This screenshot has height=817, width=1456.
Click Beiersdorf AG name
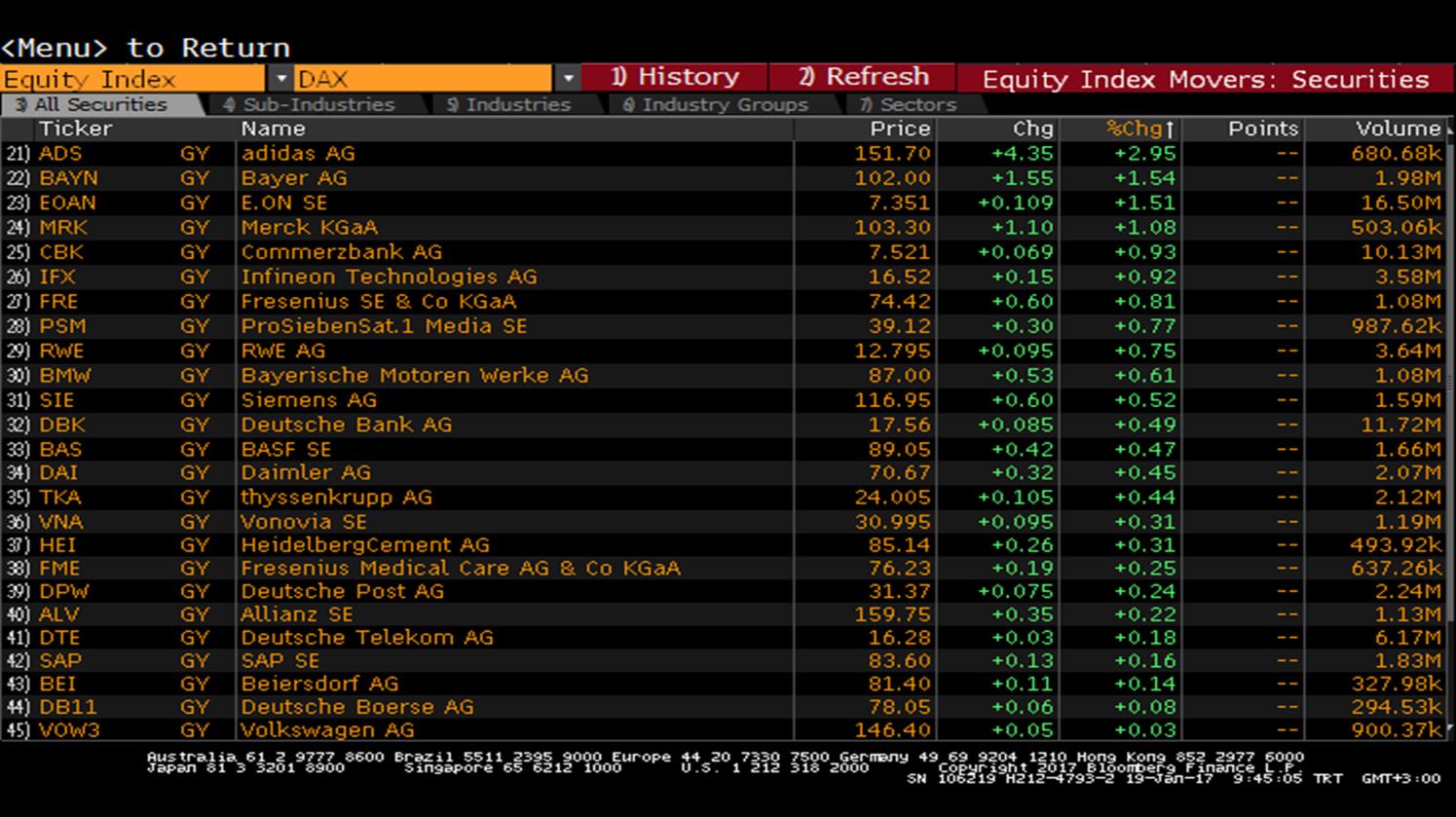(x=319, y=684)
